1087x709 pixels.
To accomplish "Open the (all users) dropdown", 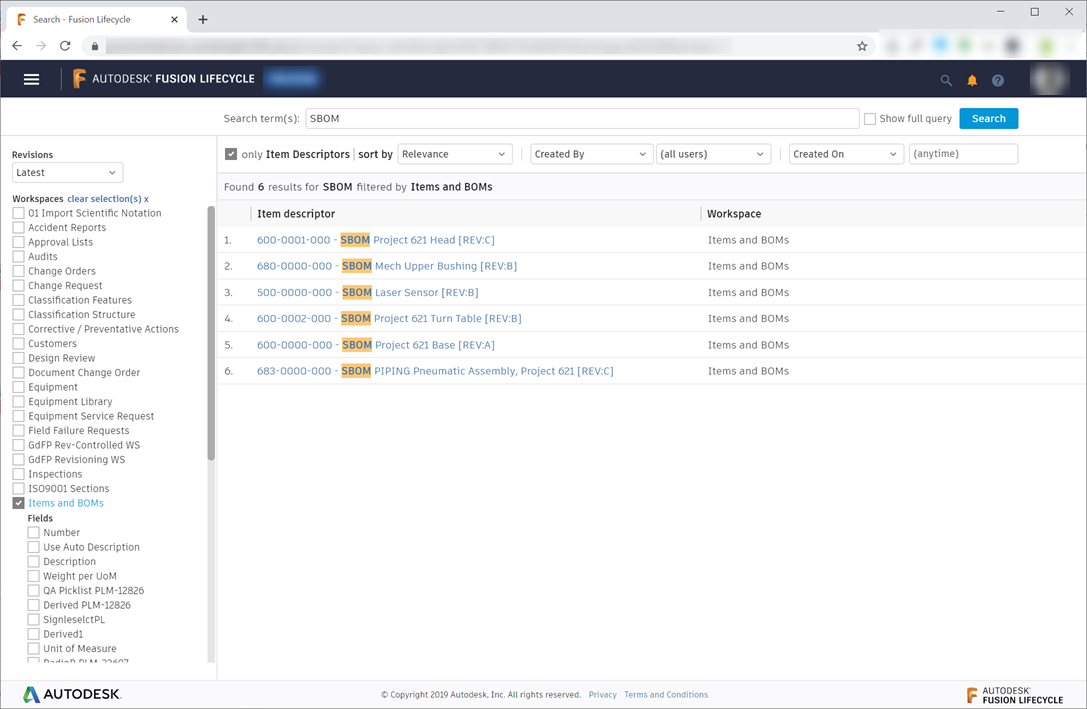I will [713, 154].
